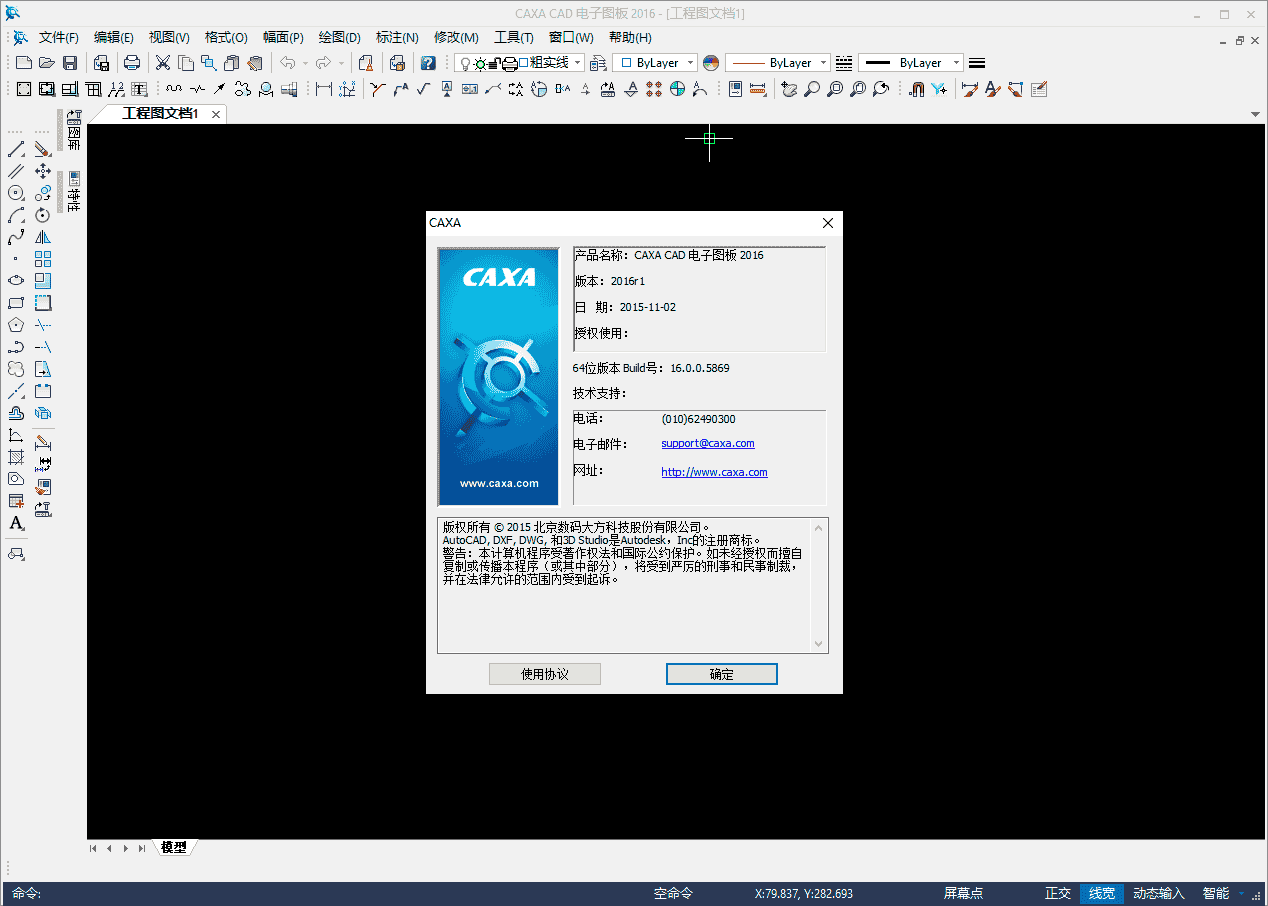
Task: Select the Text tool marked with letter A
Action: pyautogui.click(x=15, y=522)
